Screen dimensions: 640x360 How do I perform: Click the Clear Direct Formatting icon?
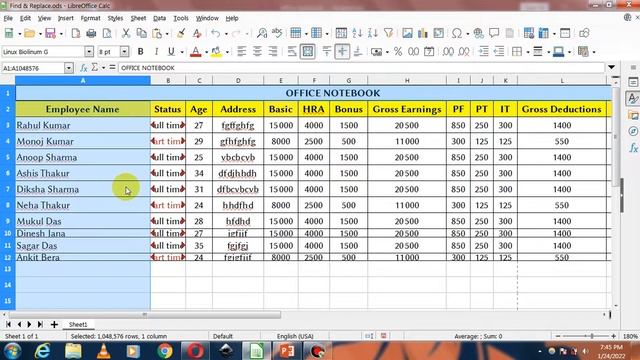click(x=197, y=33)
